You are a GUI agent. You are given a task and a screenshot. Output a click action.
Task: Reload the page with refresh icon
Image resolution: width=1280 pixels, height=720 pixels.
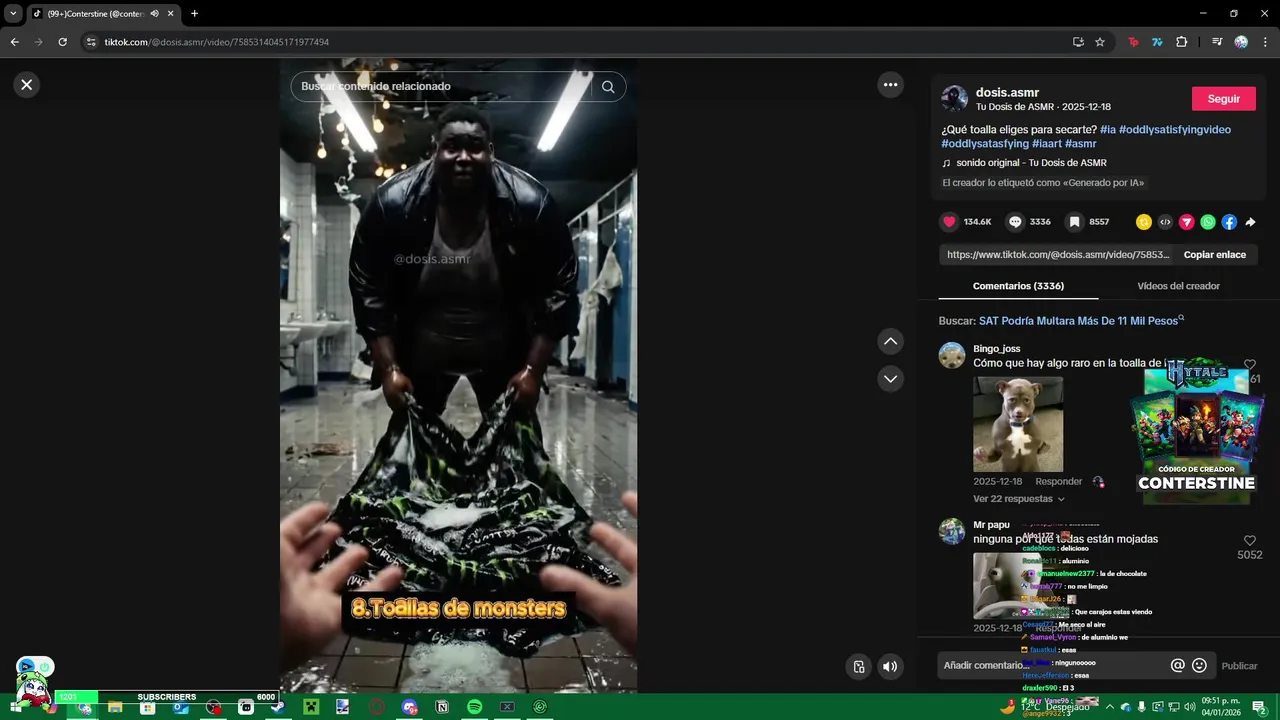click(x=62, y=42)
